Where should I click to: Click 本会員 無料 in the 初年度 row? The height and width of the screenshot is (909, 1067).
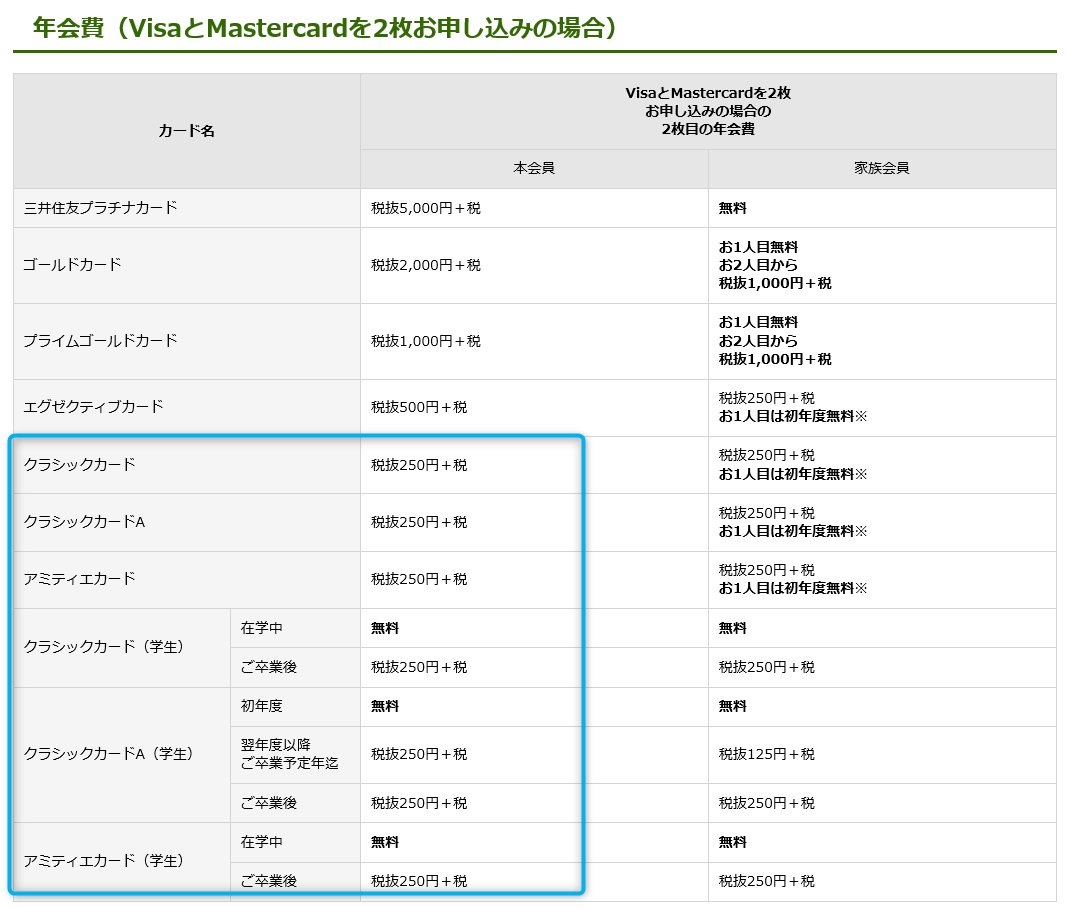pyautogui.click(x=384, y=707)
